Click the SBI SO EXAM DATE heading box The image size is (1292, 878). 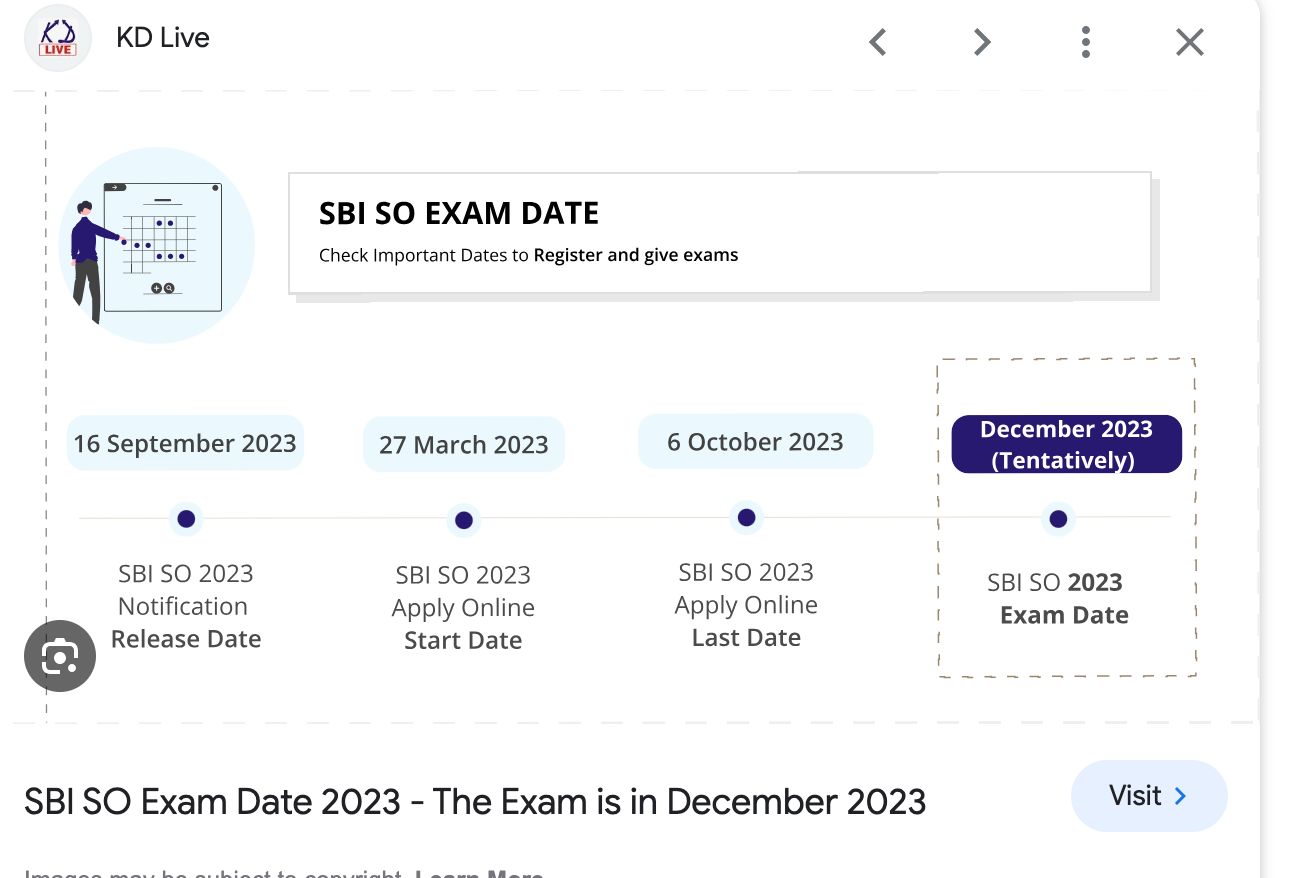[720, 233]
